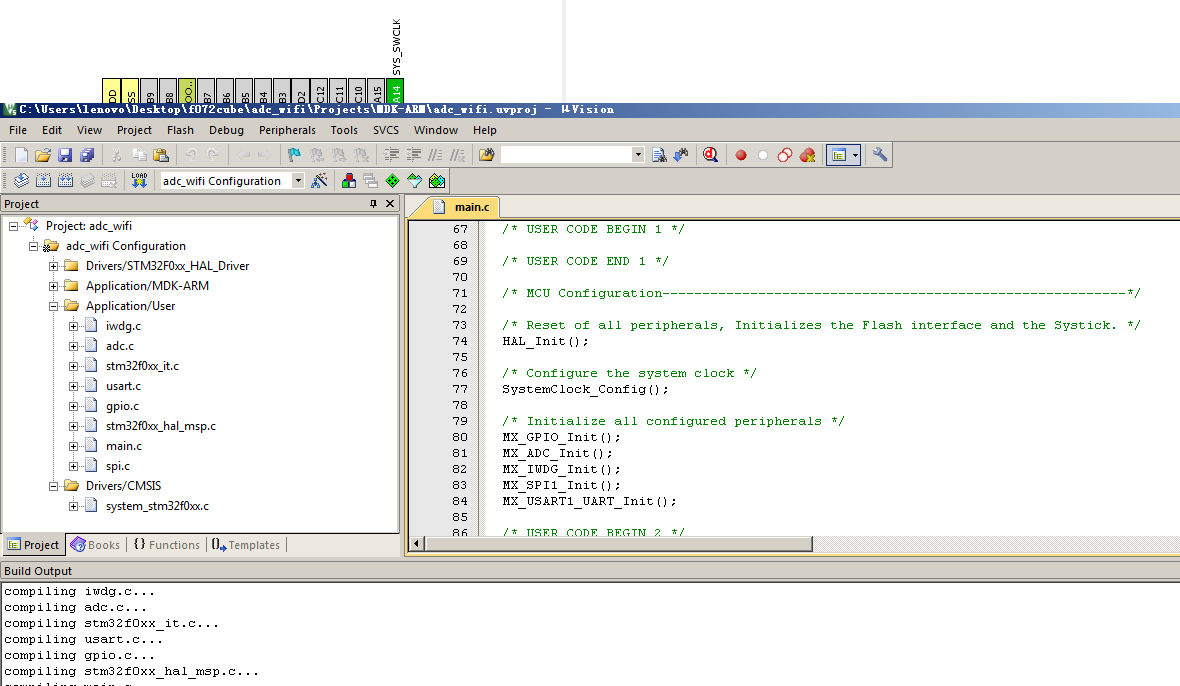Open Options for Target wand icon
Screen dimensions: 1180x686
coord(319,181)
